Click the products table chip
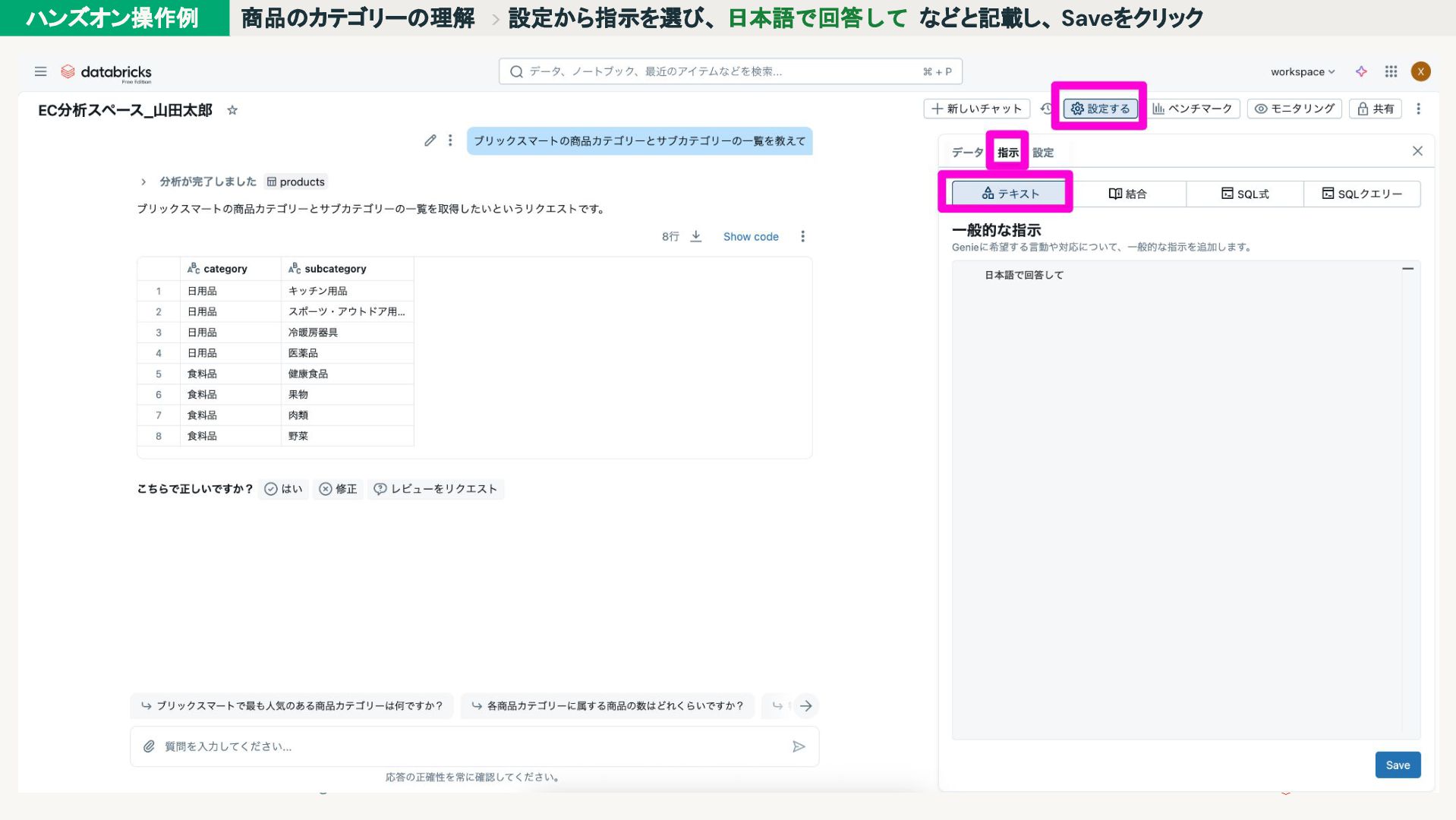 pos(295,181)
